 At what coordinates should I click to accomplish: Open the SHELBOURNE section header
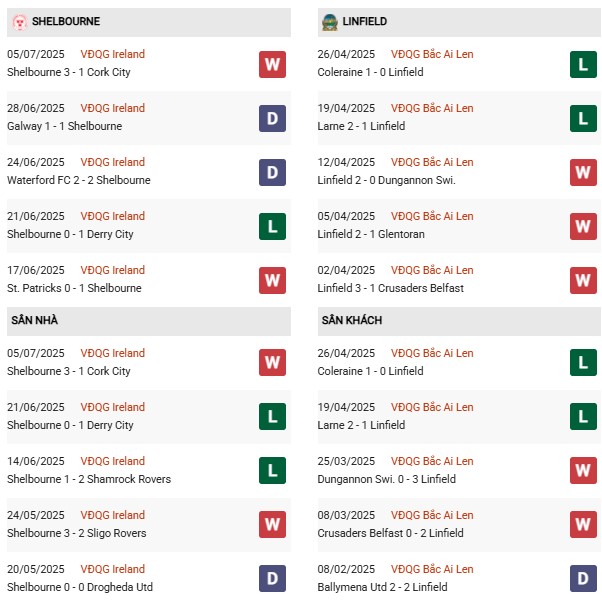[66, 21]
